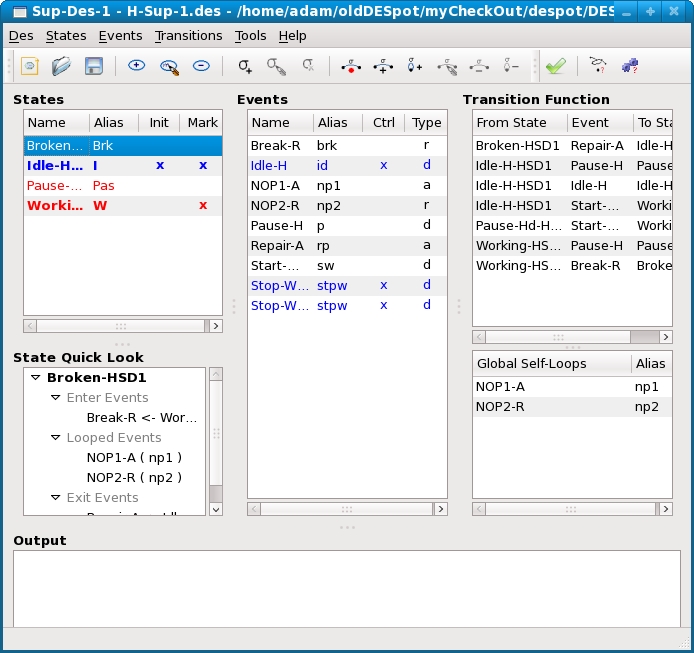Click the Add Event sigma-plus icon
694x653 pixels.
pos(245,66)
